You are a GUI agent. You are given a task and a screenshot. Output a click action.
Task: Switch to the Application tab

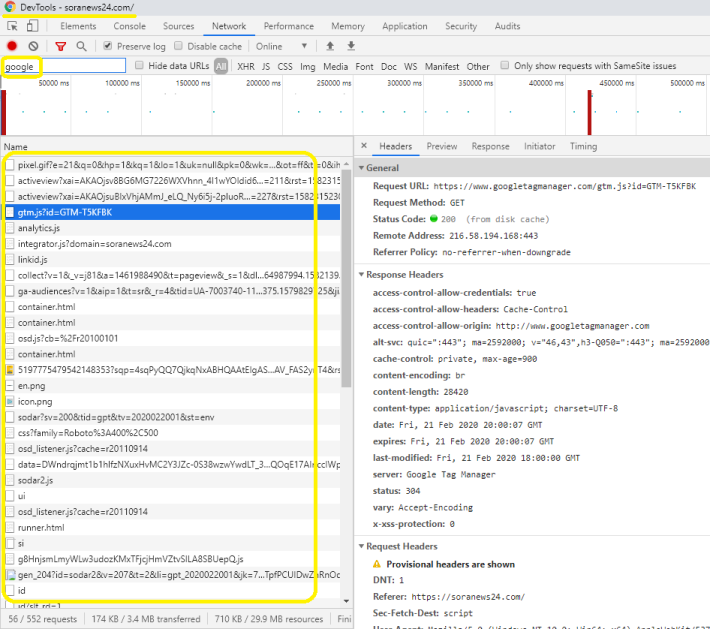tap(404, 26)
